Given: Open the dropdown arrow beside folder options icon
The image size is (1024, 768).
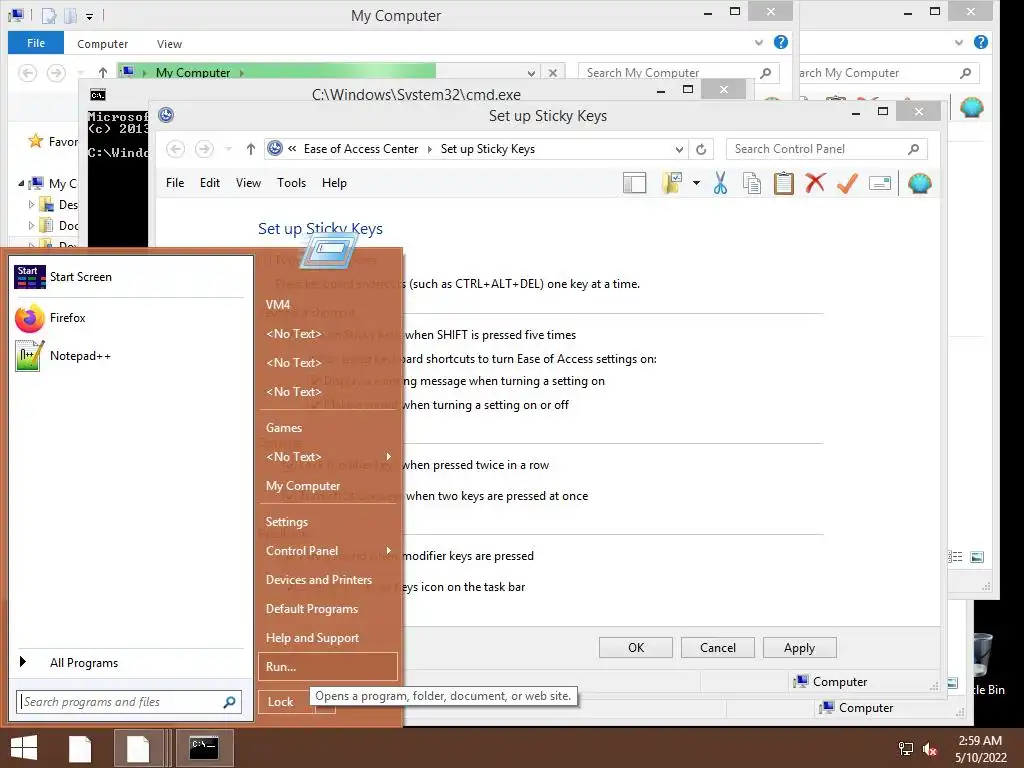Looking at the screenshot, I should [696, 184].
